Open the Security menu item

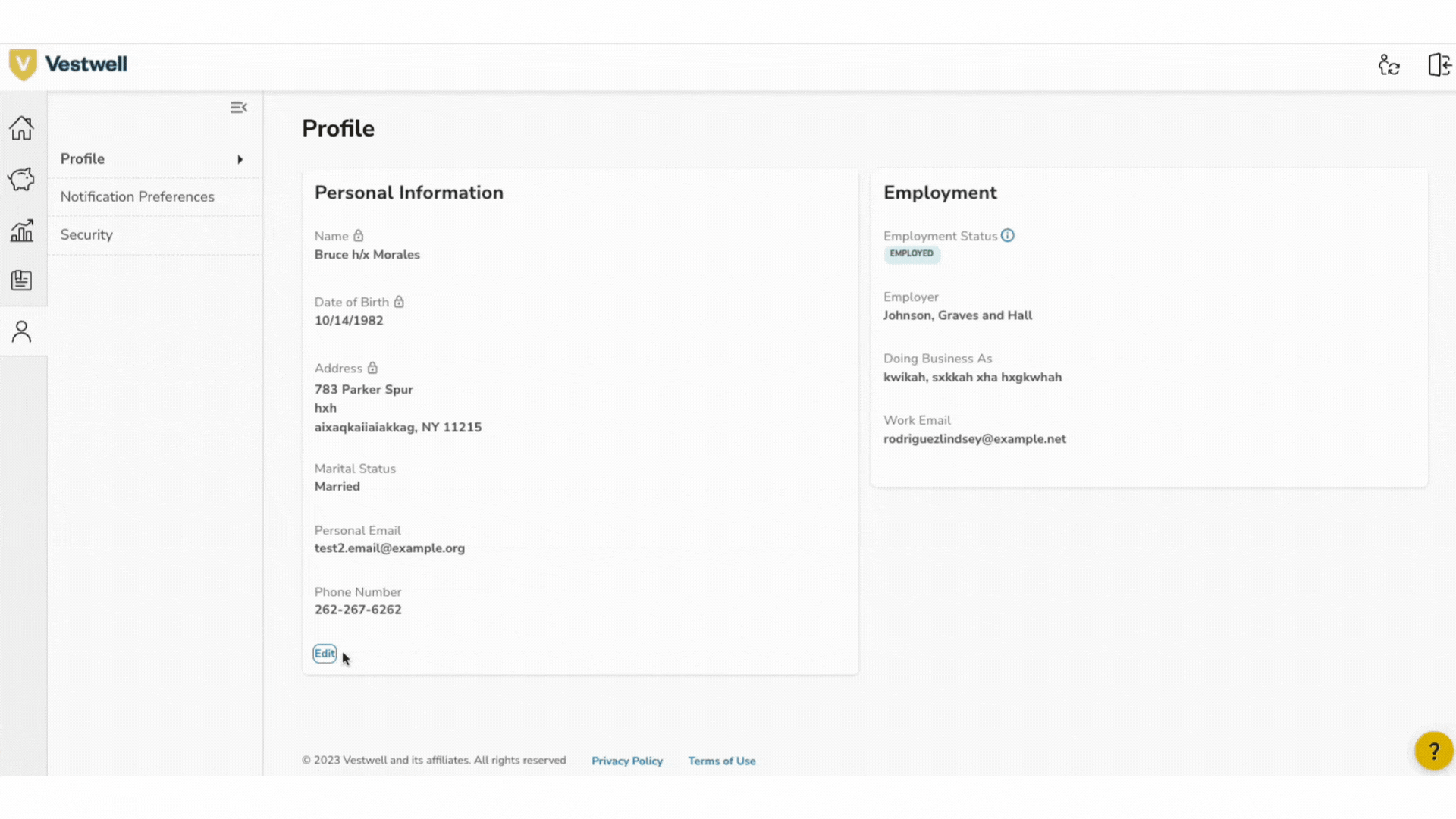pyautogui.click(x=86, y=235)
